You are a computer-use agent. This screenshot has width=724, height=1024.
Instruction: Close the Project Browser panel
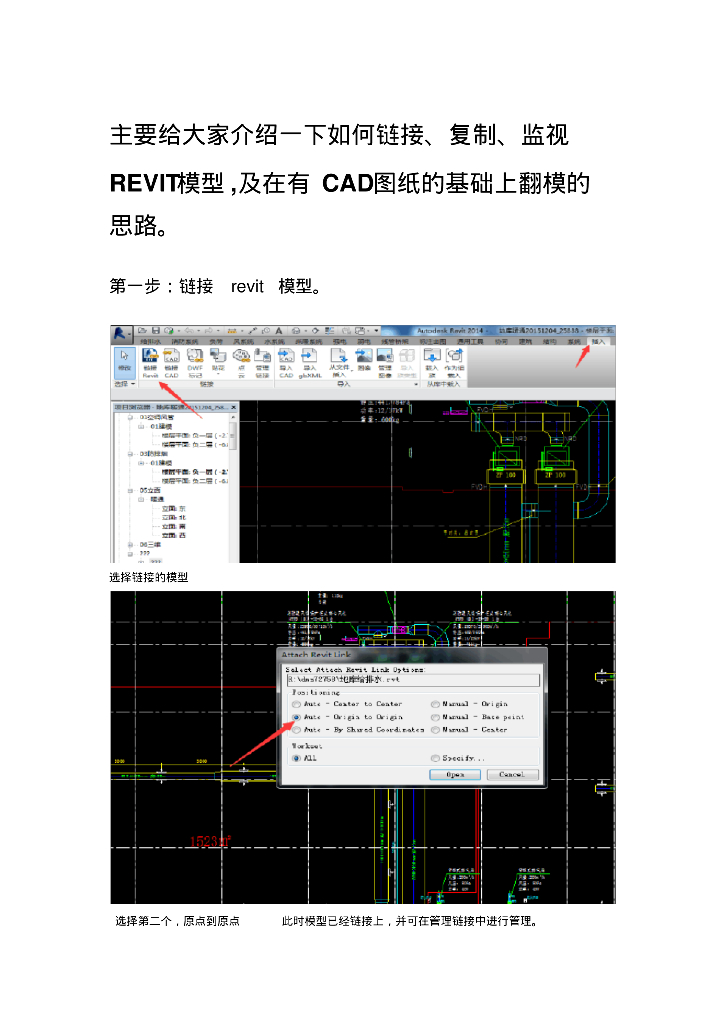click(x=234, y=407)
